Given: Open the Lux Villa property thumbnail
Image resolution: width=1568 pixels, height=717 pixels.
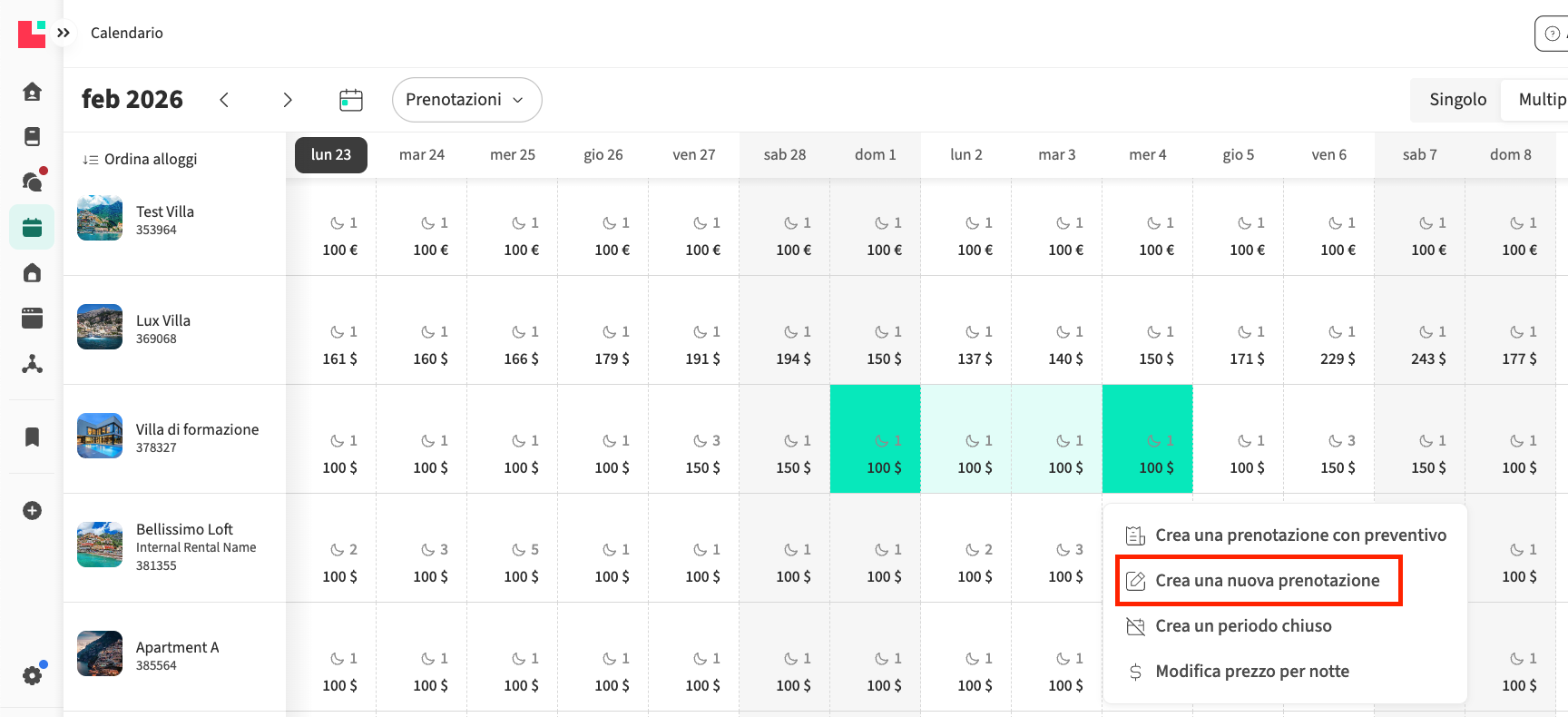Looking at the screenshot, I should (x=100, y=327).
